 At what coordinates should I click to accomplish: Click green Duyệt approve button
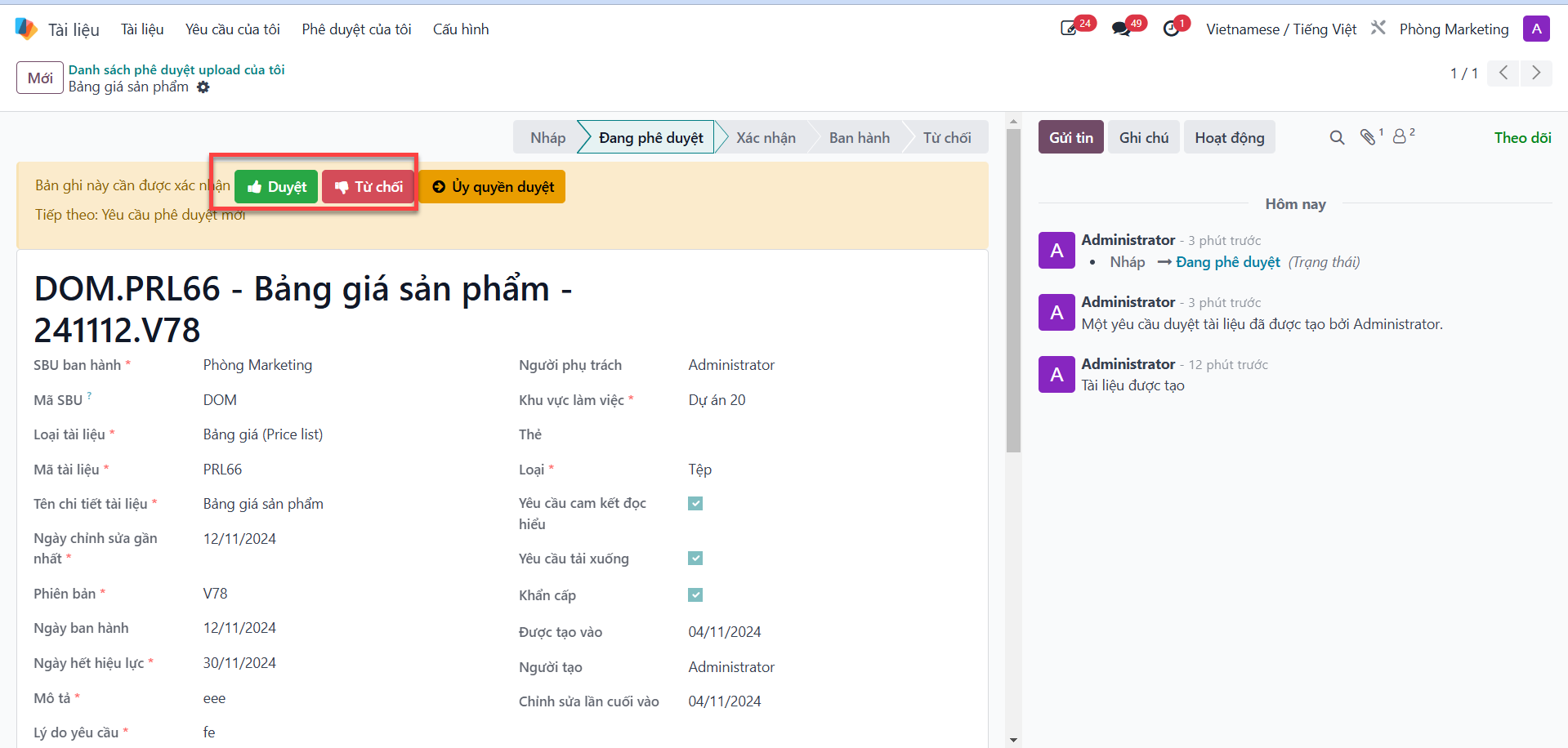(276, 186)
